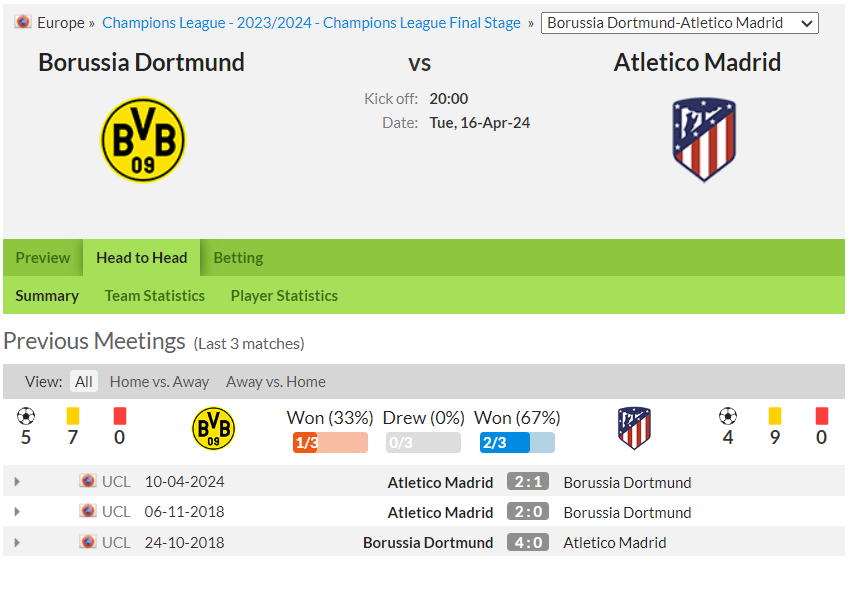Click UCL competition icon for 24-10-2018 match
This screenshot has width=849, height=591.
(87, 542)
